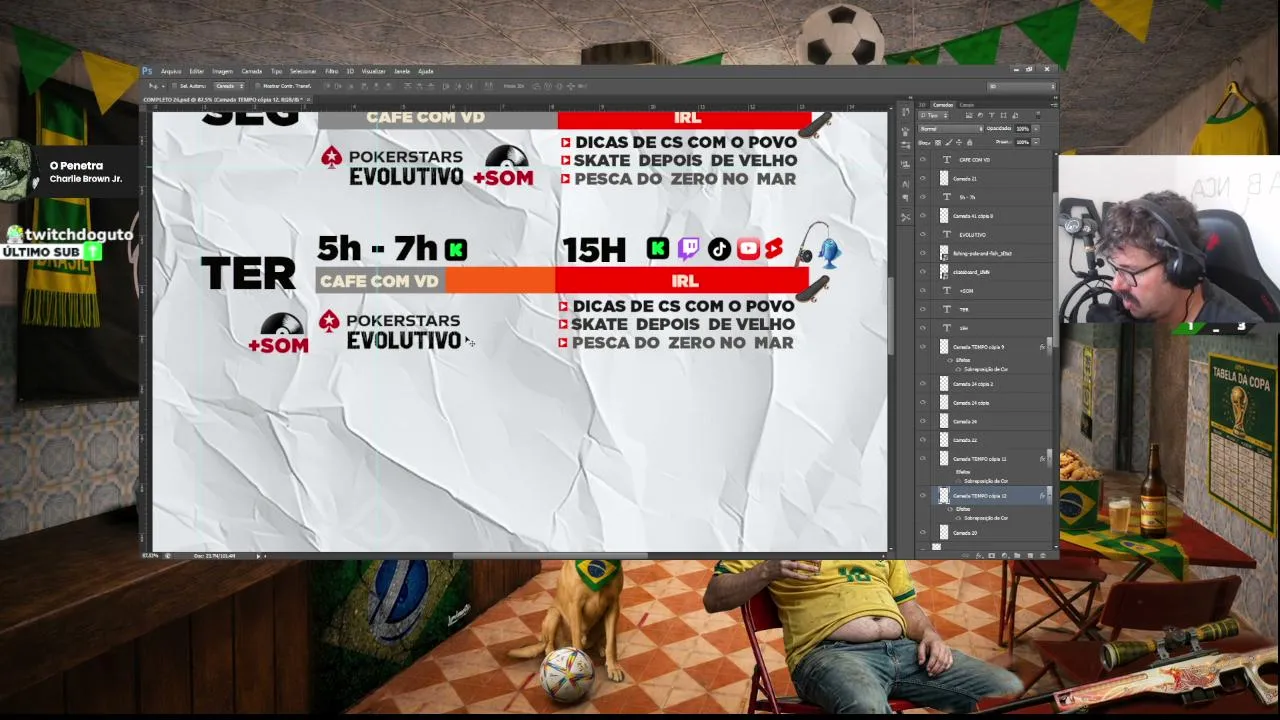The width and height of the screenshot is (1280, 720).
Task: Open the Opacidade slider dropdown arrow
Action: coord(1034,128)
